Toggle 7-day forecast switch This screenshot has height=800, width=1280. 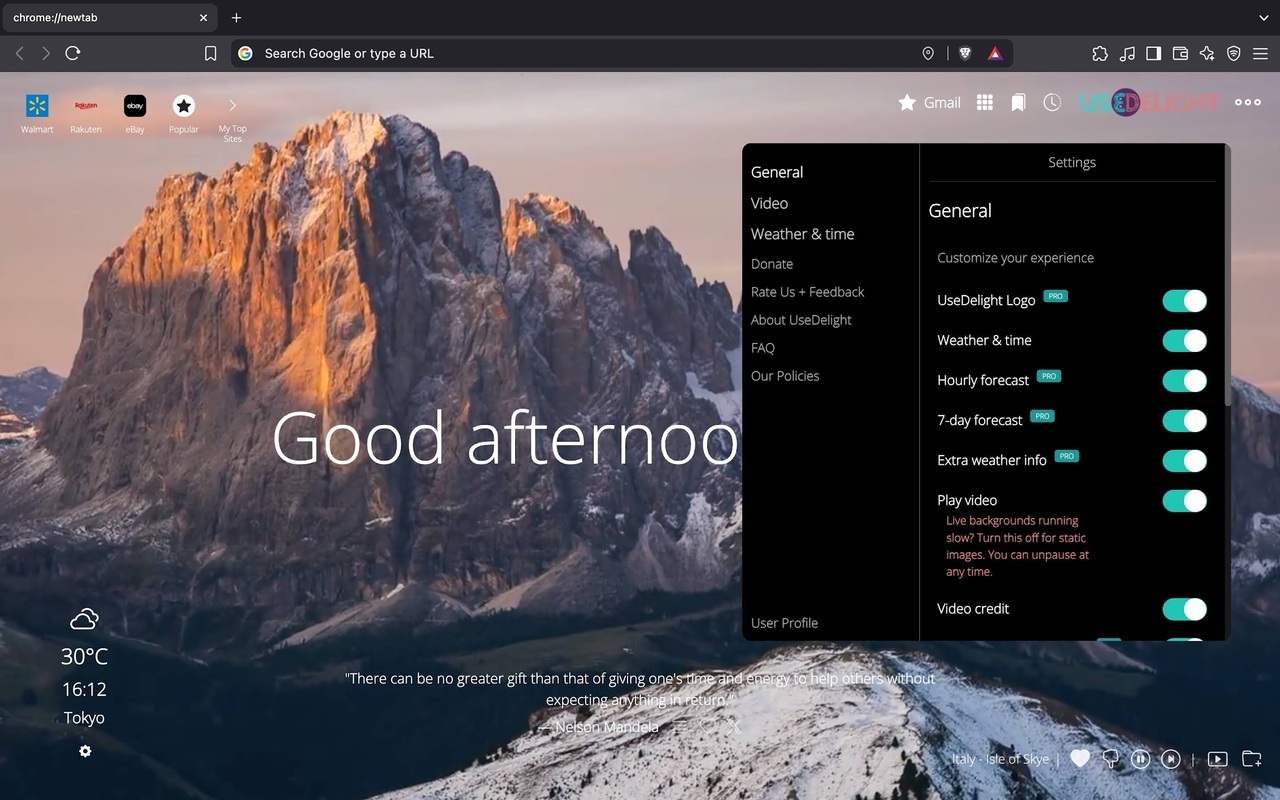click(x=1184, y=420)
